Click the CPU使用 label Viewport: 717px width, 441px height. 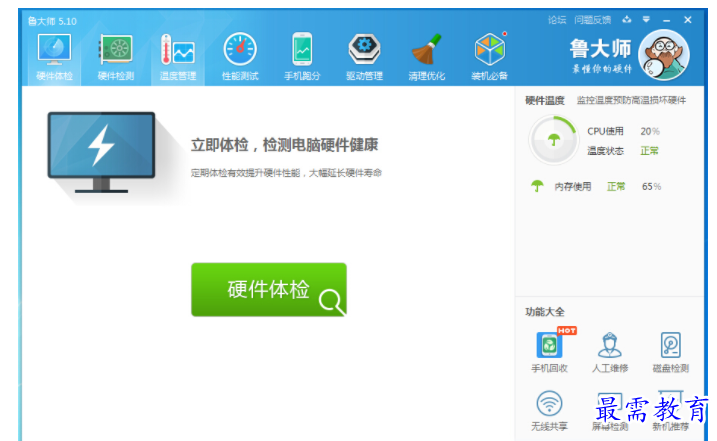(605, 131)
